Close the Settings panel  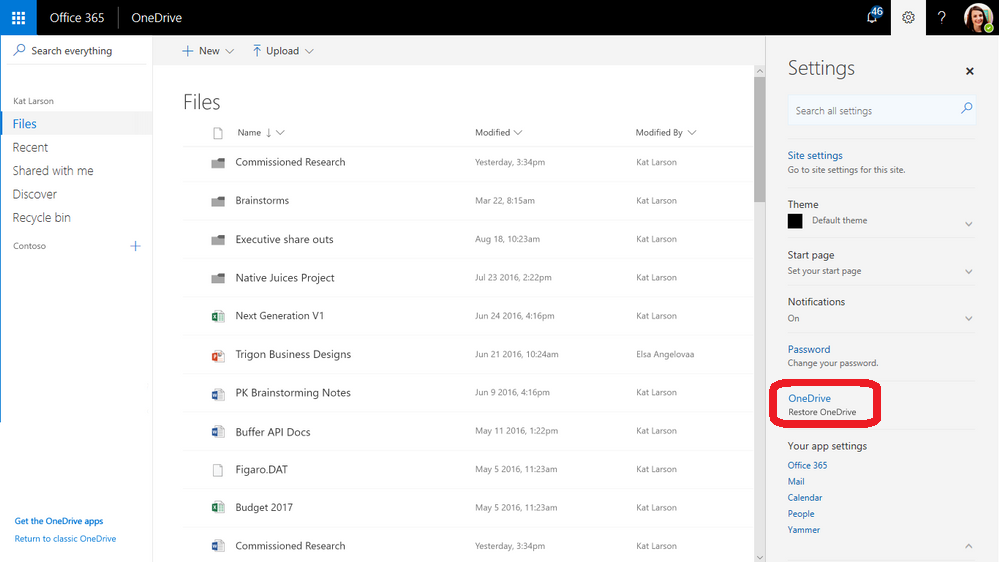coord(969,72)
